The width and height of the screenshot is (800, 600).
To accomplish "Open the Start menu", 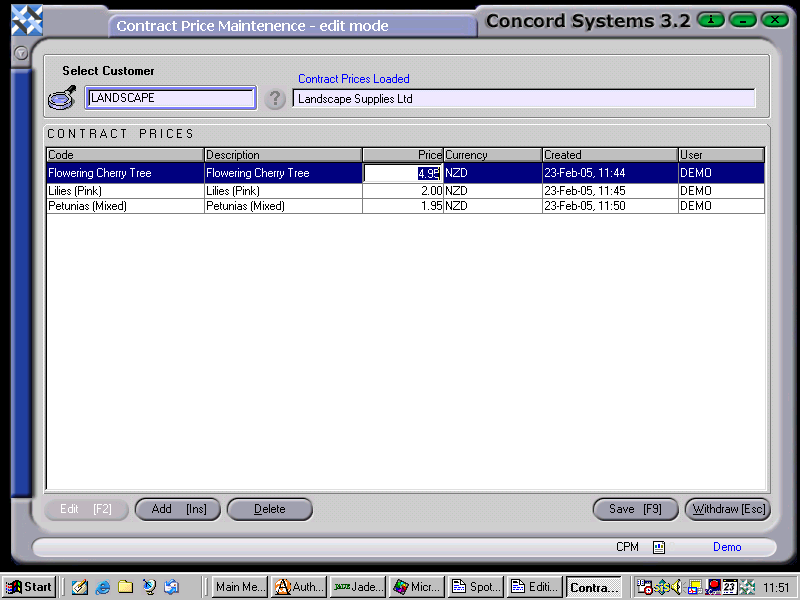I will coord(29,587).
